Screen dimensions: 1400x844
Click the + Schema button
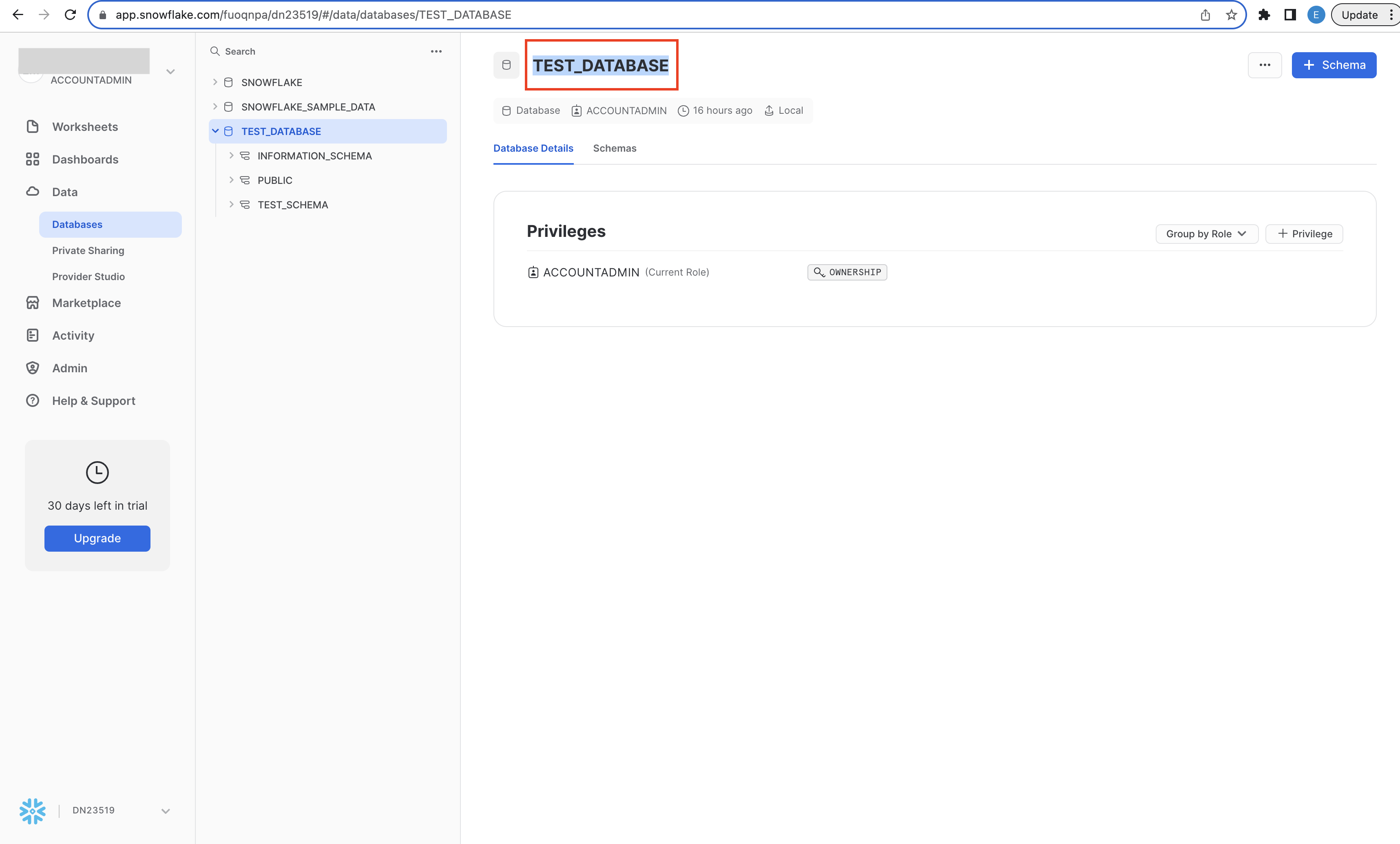click(x=1334, y=65)
